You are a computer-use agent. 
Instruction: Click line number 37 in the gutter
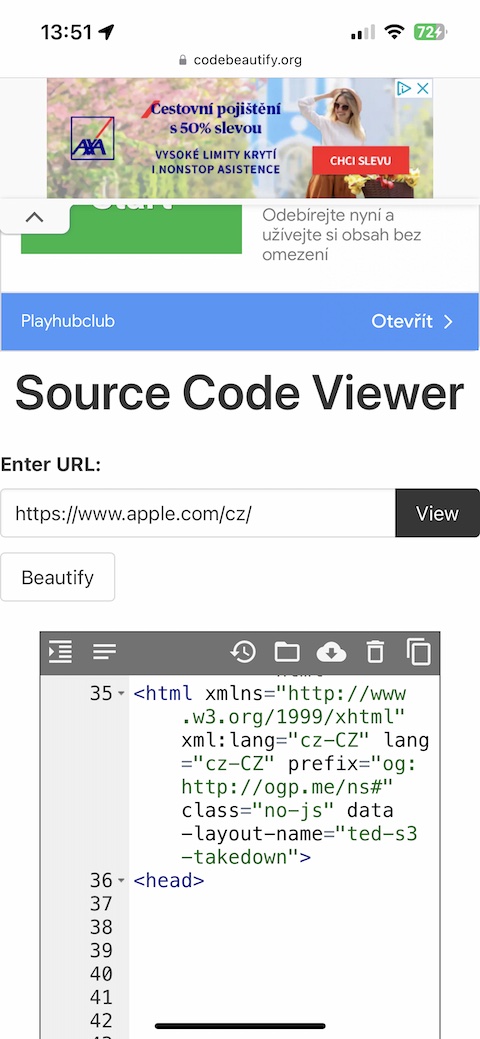click(101, 904)
